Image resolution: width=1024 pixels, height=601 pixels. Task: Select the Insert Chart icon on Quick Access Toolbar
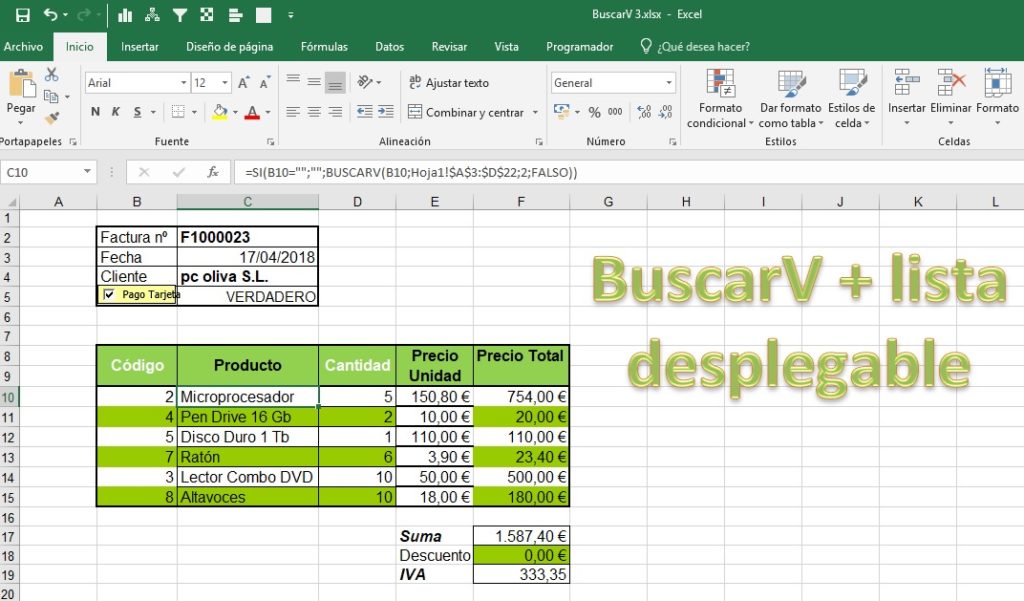point(125,15)
